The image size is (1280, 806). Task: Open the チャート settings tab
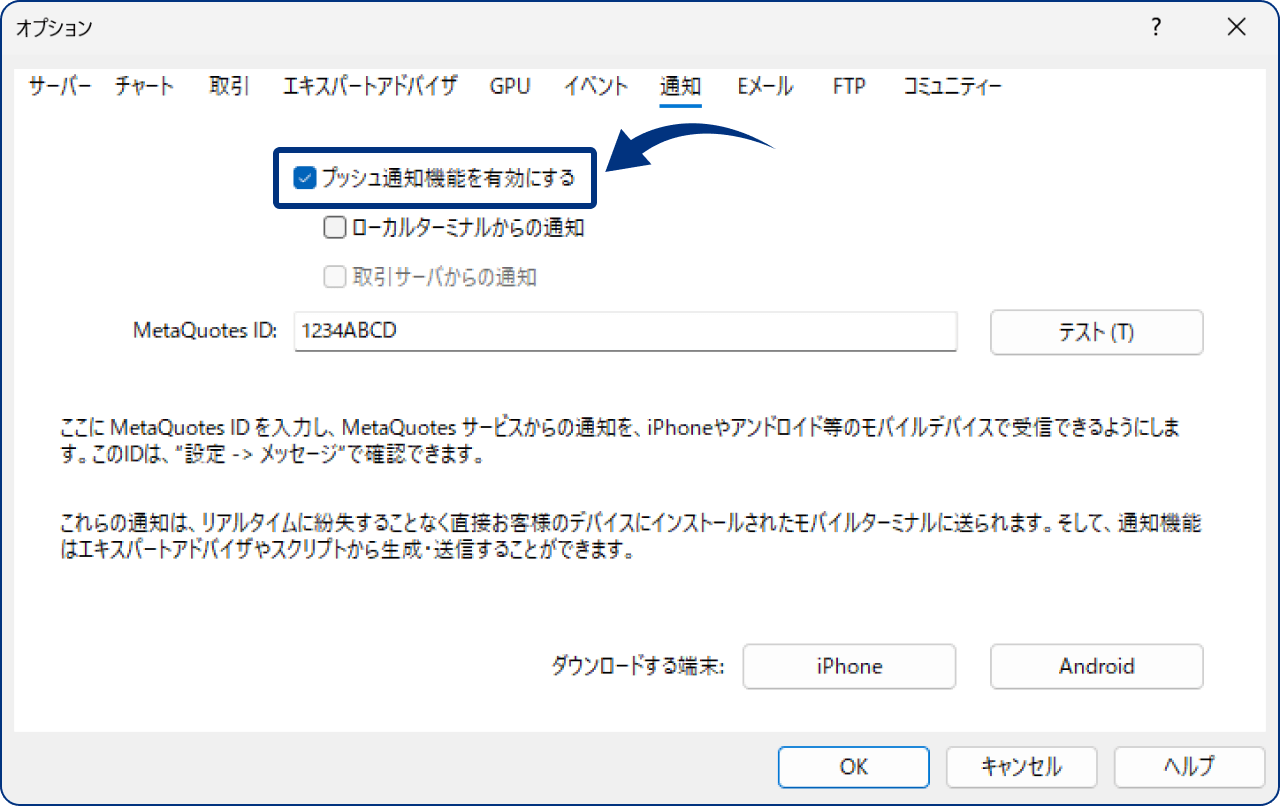point(143,87)
